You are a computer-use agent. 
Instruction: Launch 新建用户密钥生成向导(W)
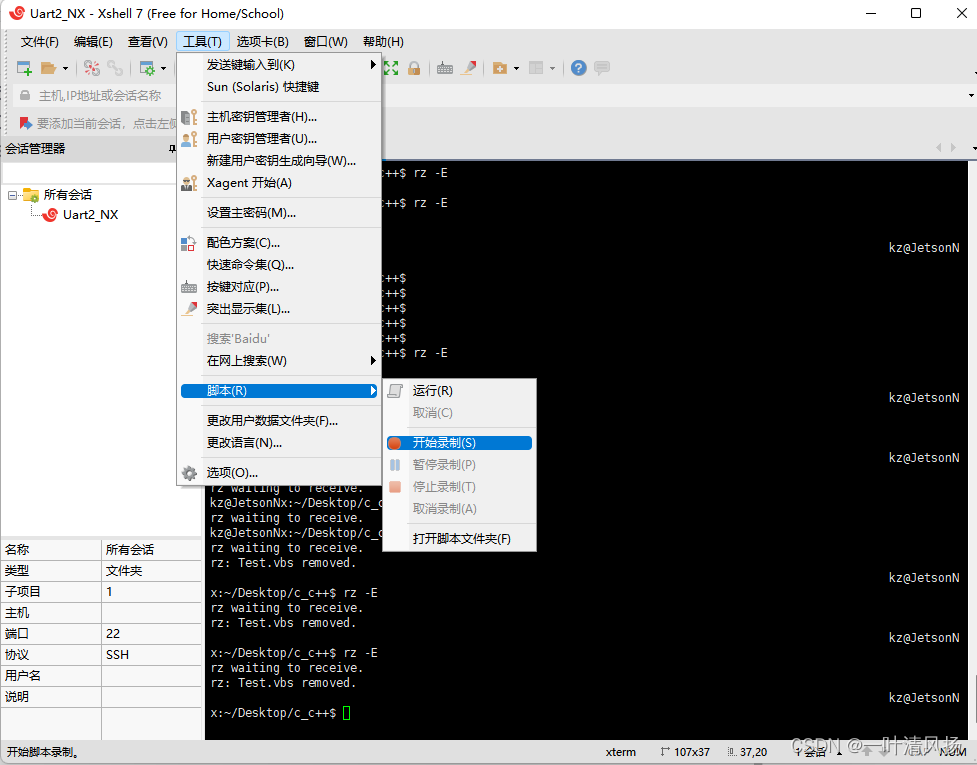coord(279,161)
